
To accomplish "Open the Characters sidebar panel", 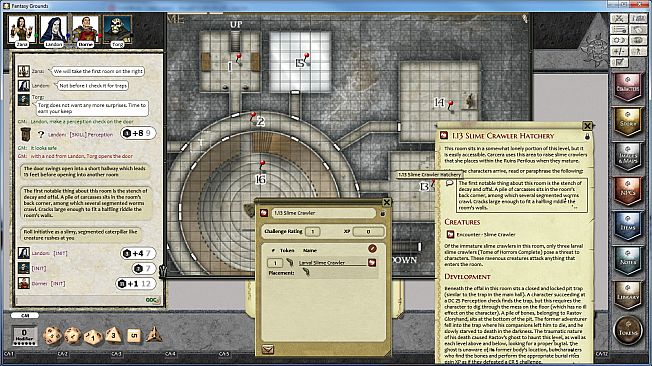I will [x=628, y=87].
